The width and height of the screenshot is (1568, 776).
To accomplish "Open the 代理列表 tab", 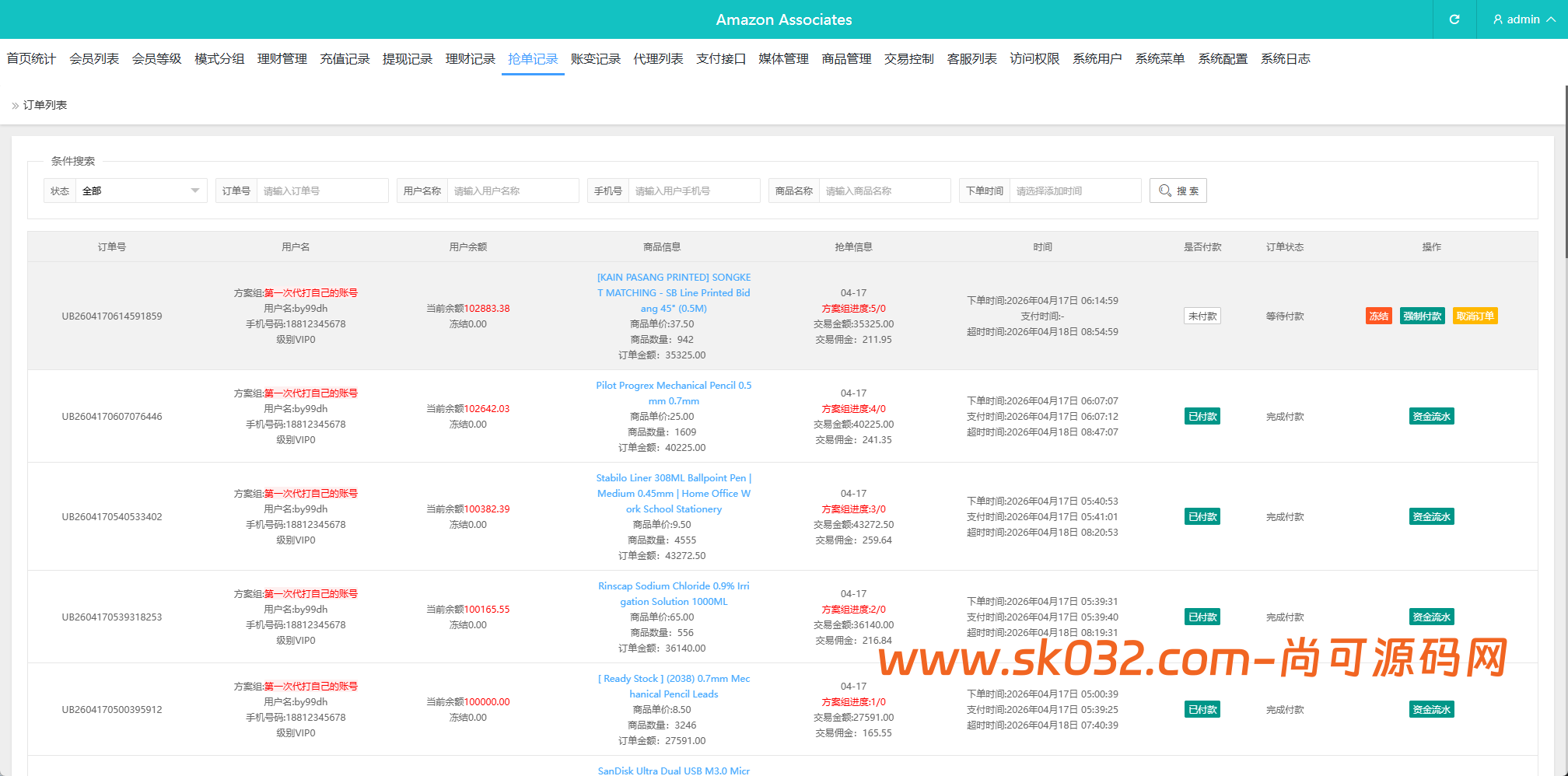I will tap(658, 58).
